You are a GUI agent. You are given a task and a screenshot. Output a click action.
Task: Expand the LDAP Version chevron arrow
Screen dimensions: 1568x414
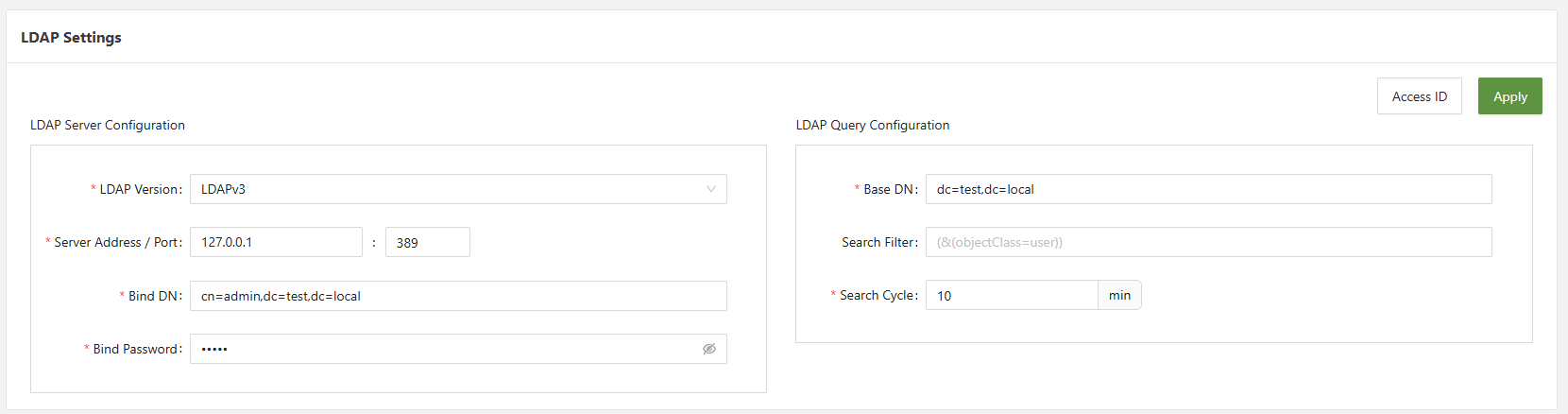tap(710, 189)
